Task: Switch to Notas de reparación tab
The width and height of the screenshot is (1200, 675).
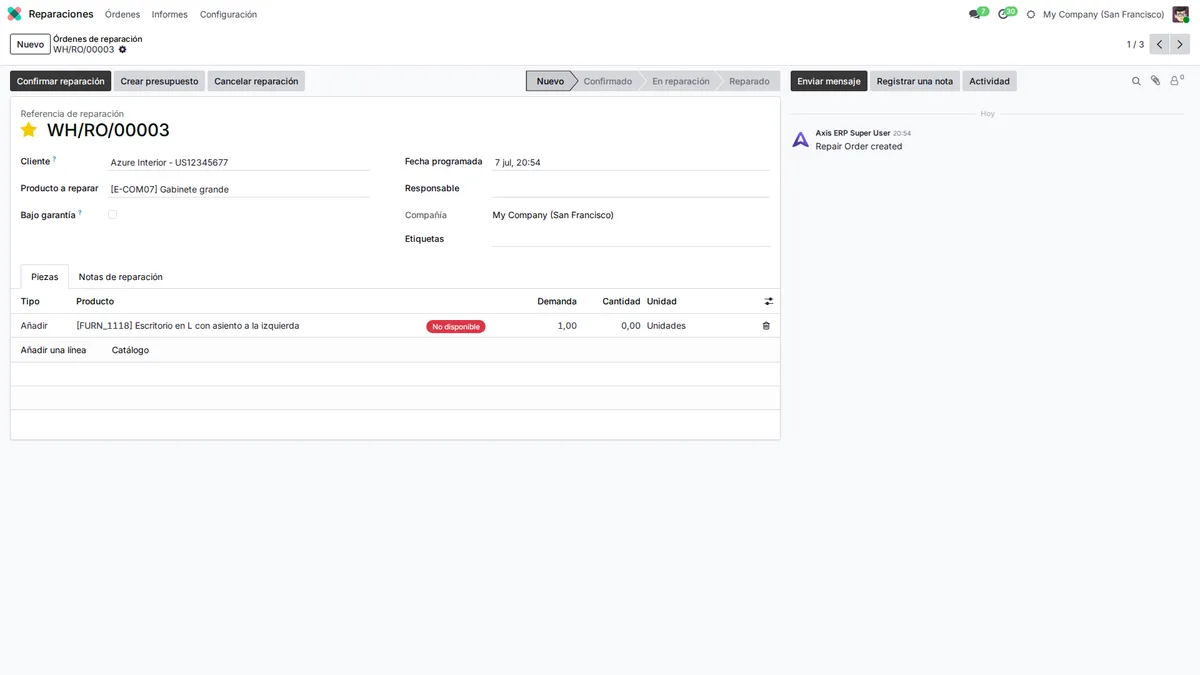Action: click(x=121, y=277)
